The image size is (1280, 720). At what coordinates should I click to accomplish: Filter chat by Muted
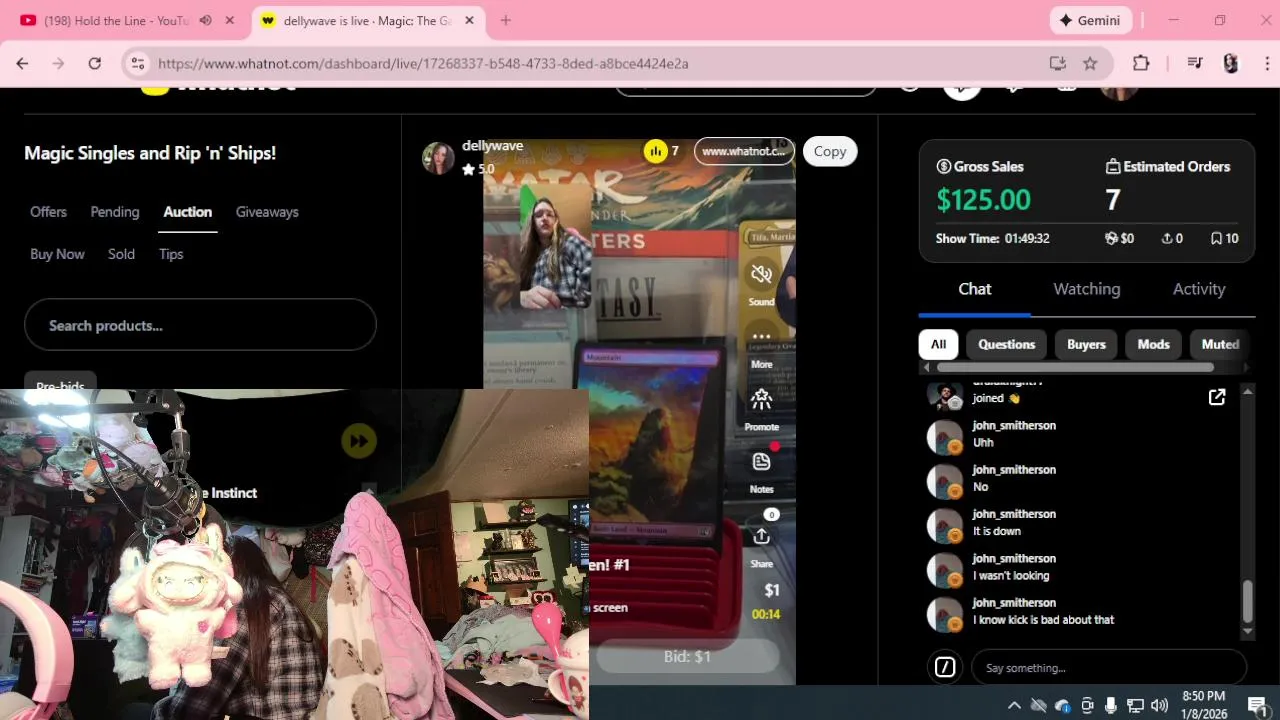tap(1220, 344)
